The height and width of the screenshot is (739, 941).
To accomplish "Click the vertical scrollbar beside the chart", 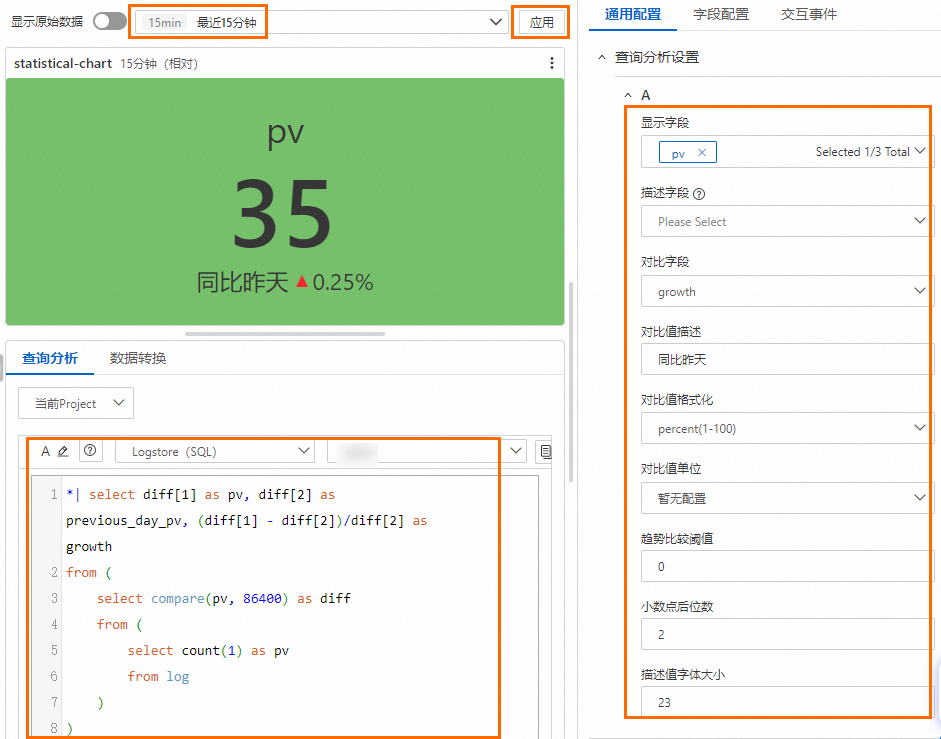I will (571, 382).
